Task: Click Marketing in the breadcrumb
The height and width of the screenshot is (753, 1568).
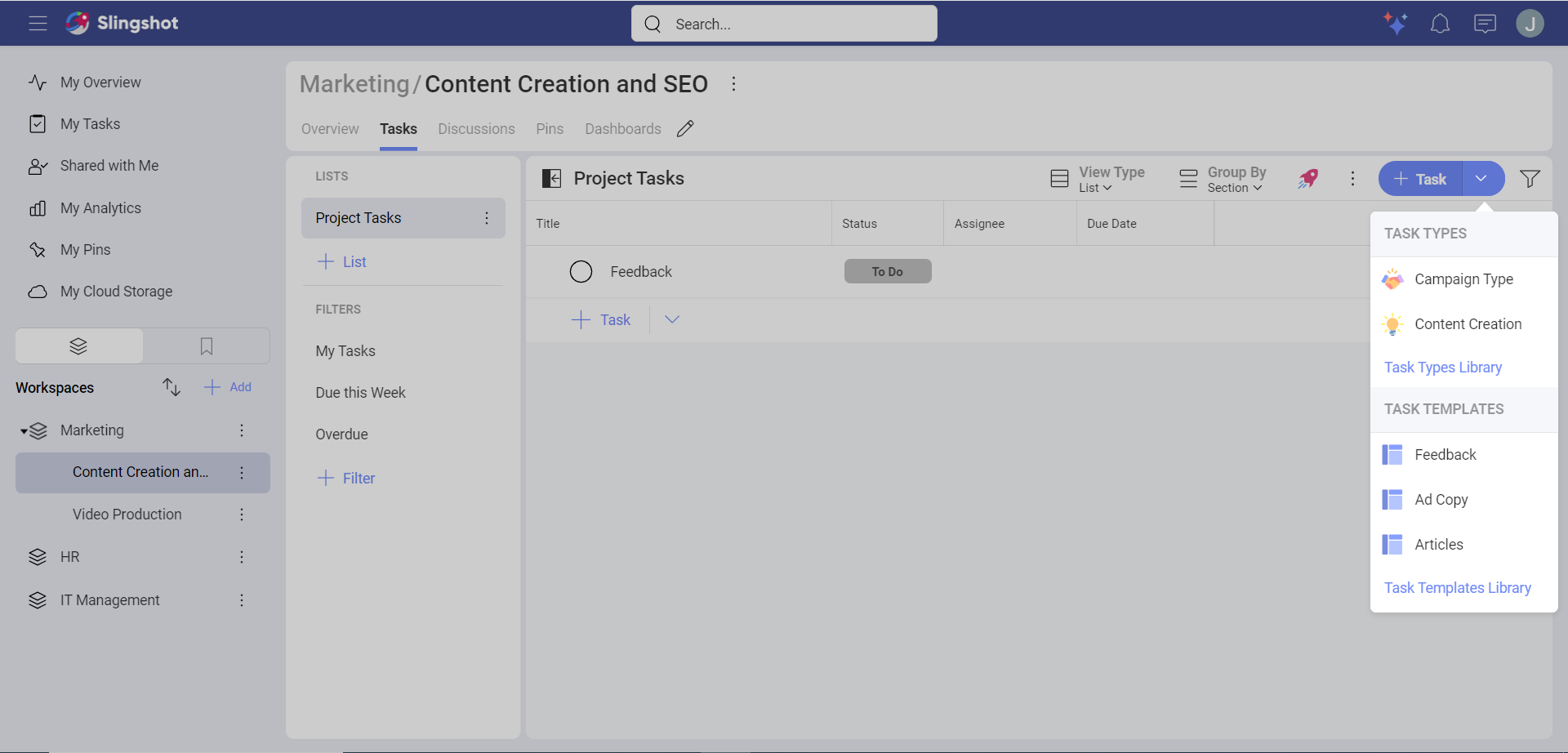Action: (x=354, y=84)
